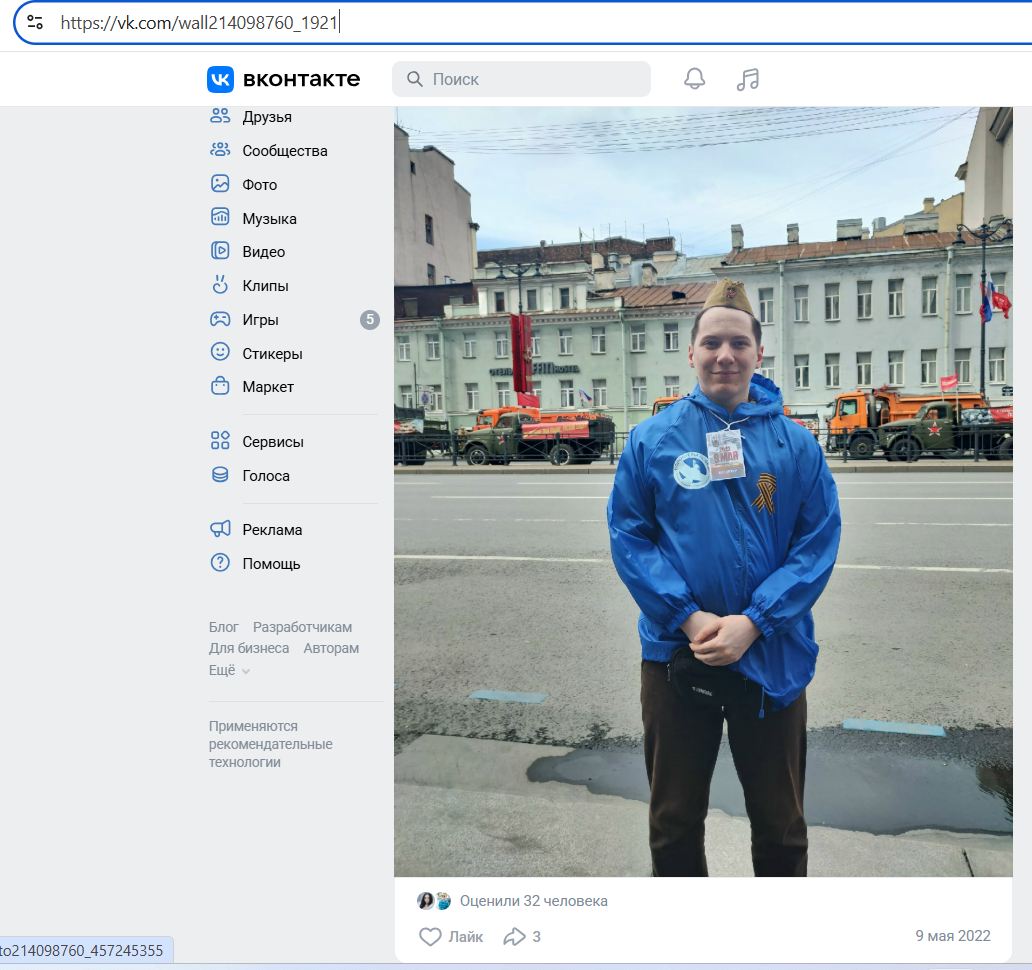This screenshot has width=1032, height=970.
Task: Click the Photo (Фото) sidebar icon
Action: (220, 184)
